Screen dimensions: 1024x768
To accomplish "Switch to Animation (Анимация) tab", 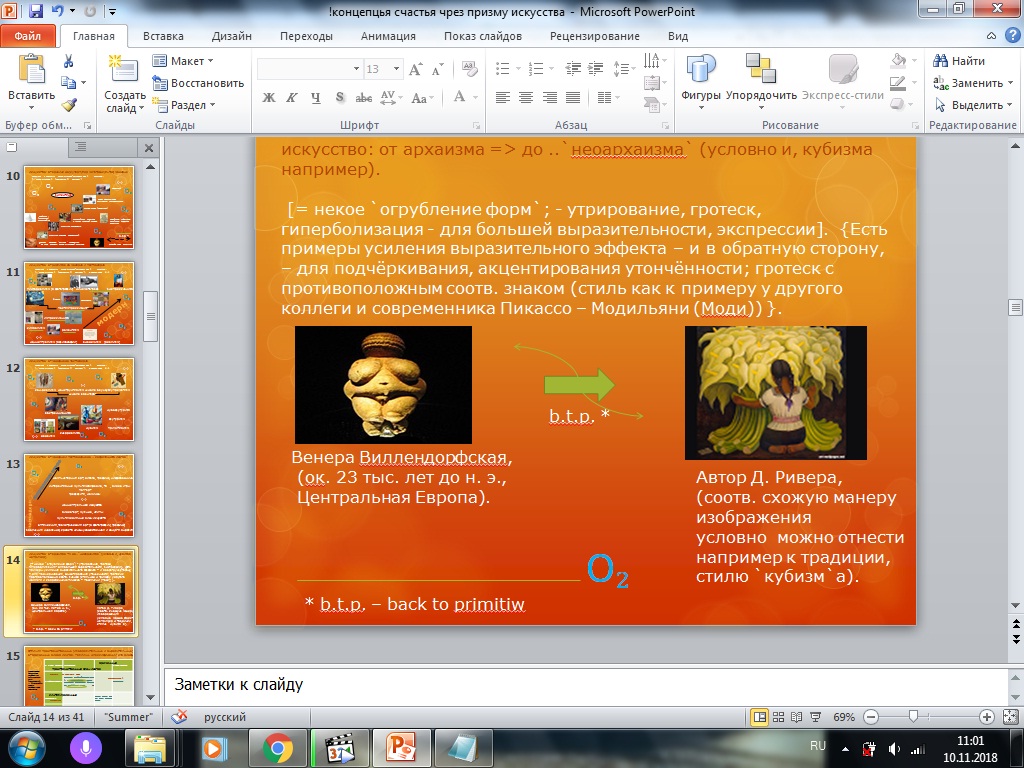I will tap(388, 36).
